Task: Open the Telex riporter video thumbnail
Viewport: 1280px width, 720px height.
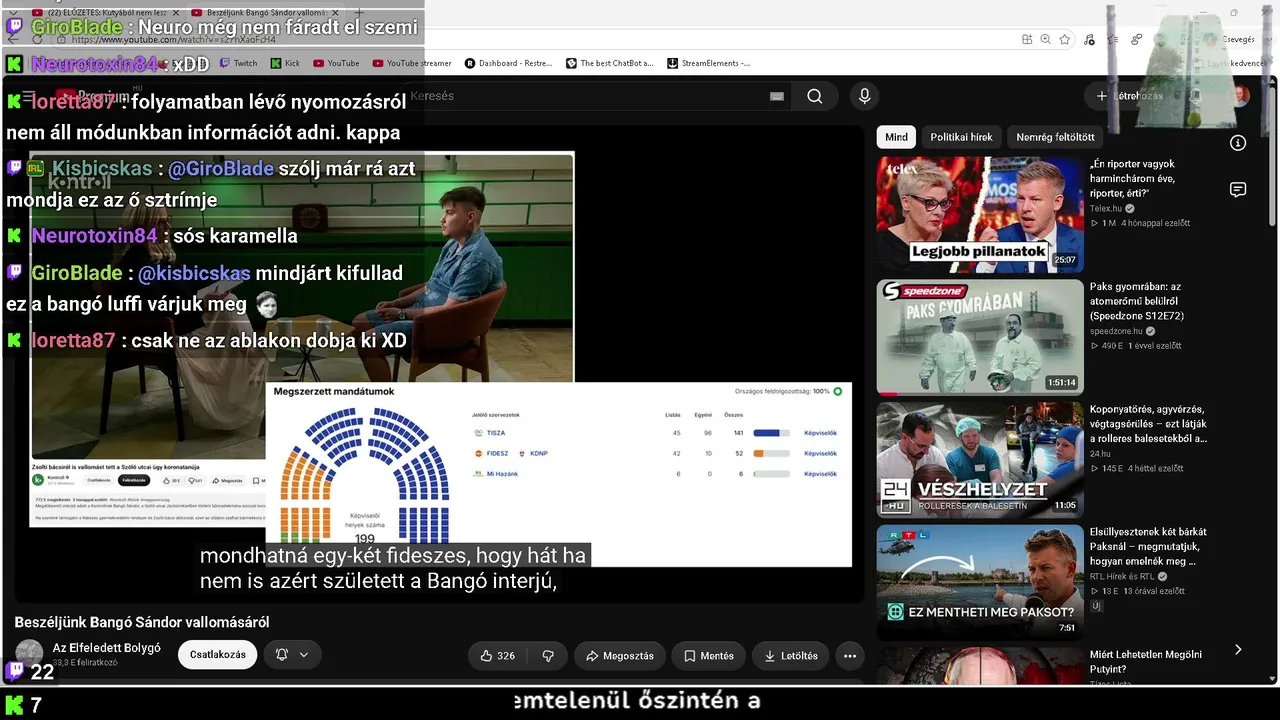Action: [980, 214]
